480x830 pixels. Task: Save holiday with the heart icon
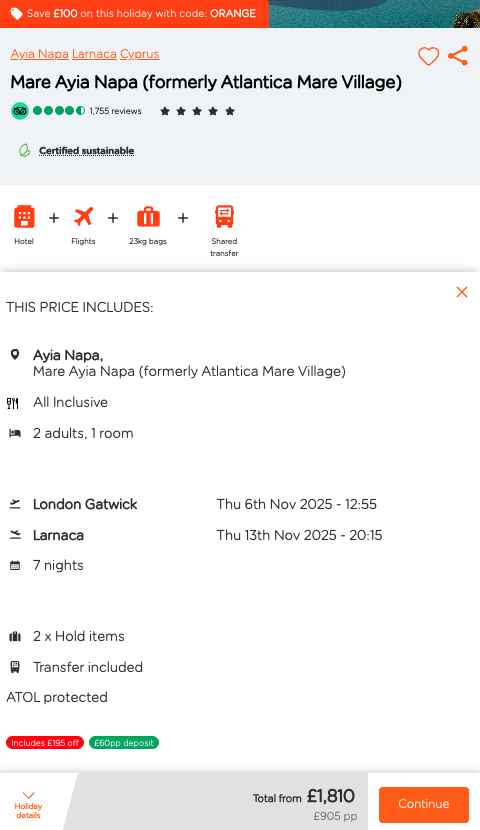pyautogui.click(x=428, y=56)
